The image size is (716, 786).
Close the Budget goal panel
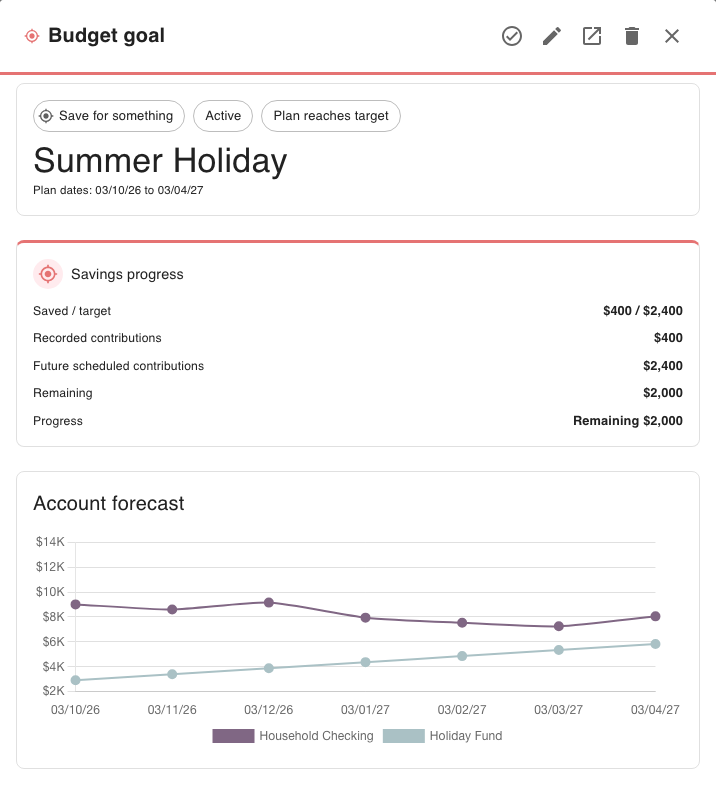point(672,36)
